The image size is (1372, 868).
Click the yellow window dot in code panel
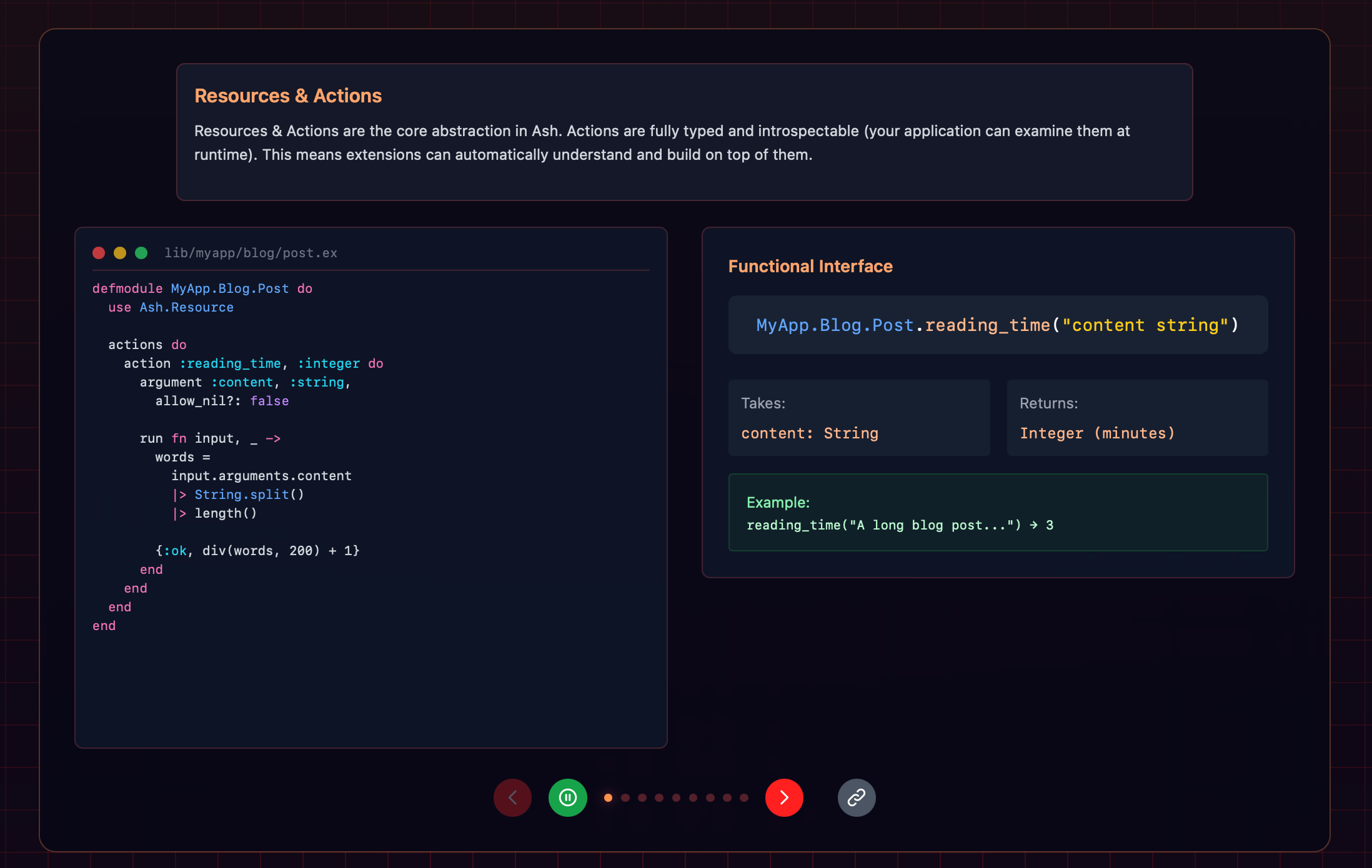120,253
